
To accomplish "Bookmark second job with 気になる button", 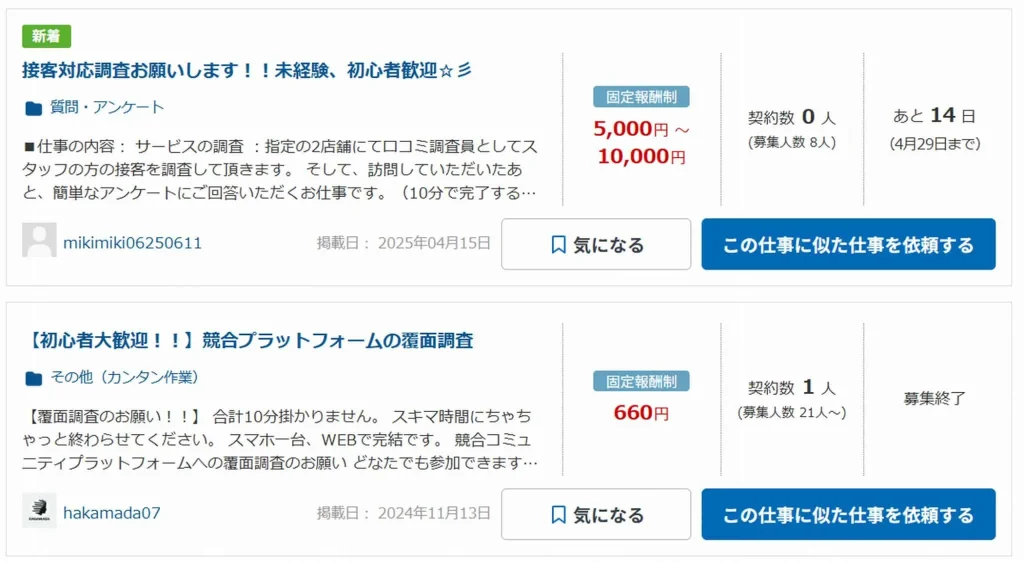I will [596, 514].
